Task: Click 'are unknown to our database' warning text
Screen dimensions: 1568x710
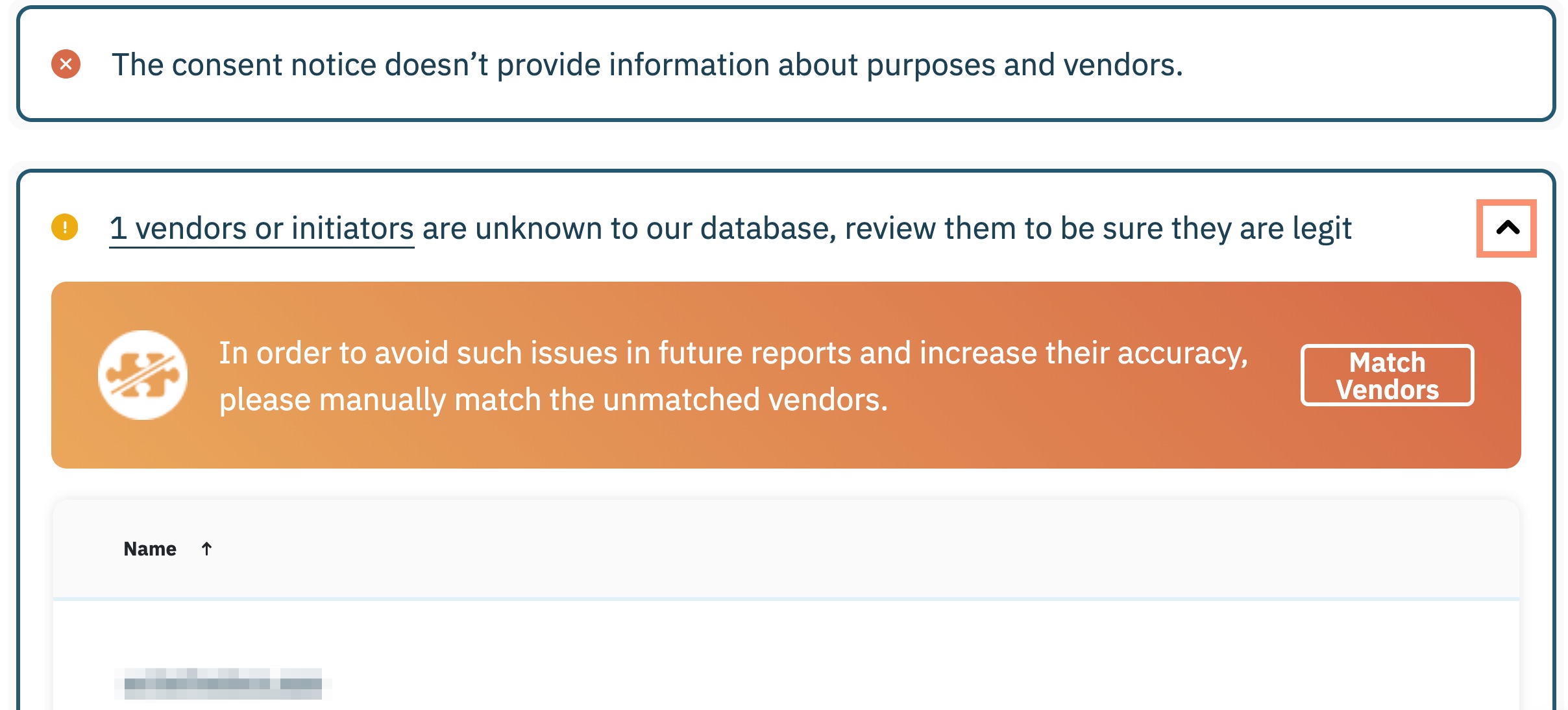Action: [623, 228]
